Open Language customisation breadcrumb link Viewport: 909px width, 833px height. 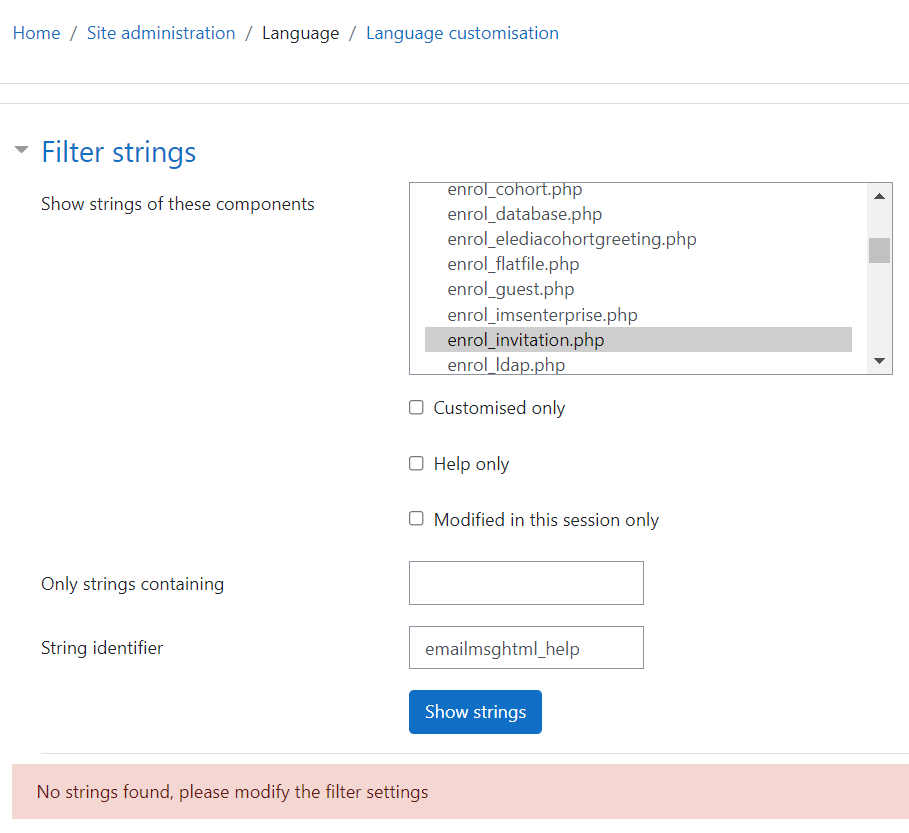(462, 33)
